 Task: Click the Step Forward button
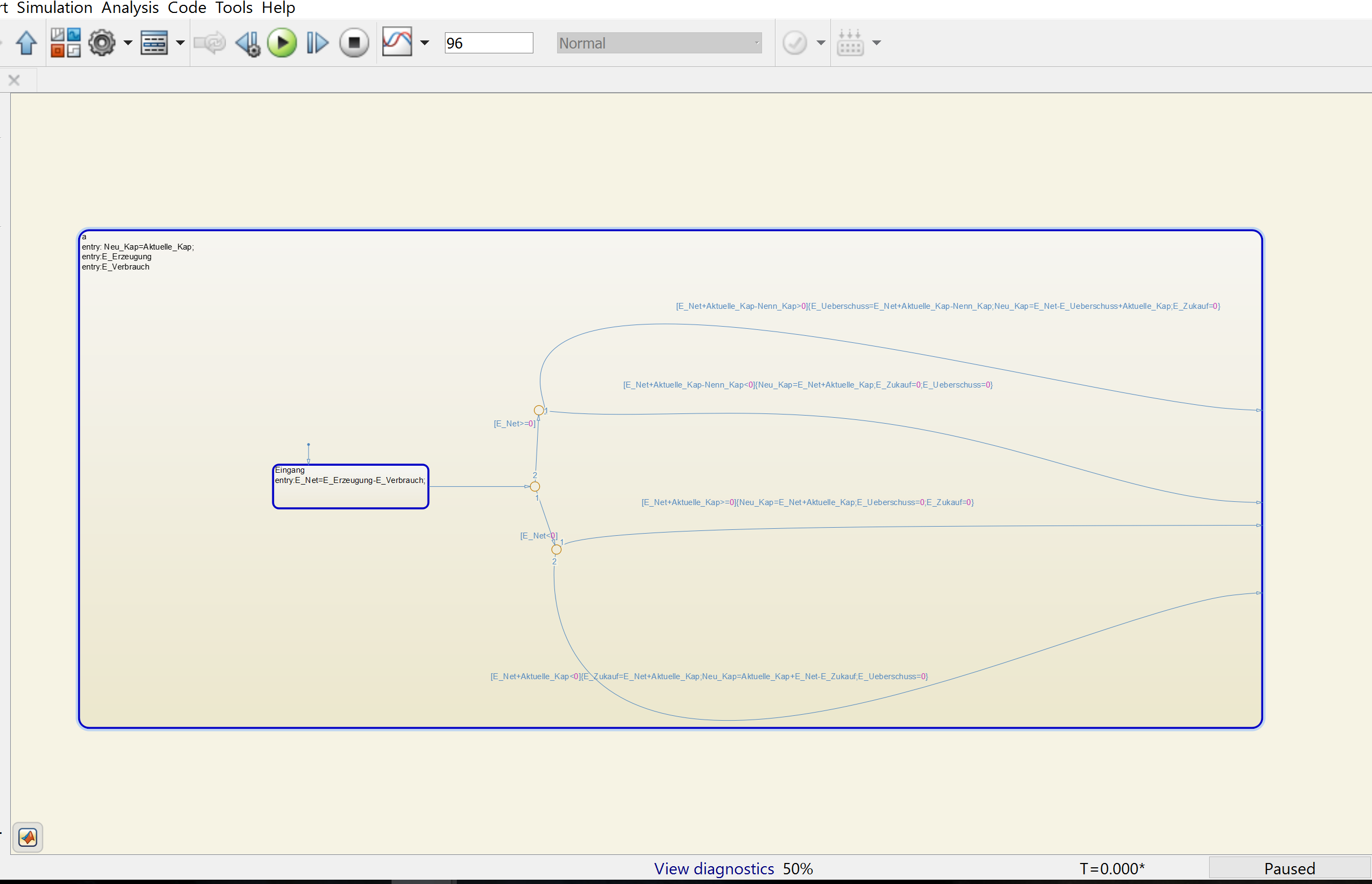[x=317, y=43]
